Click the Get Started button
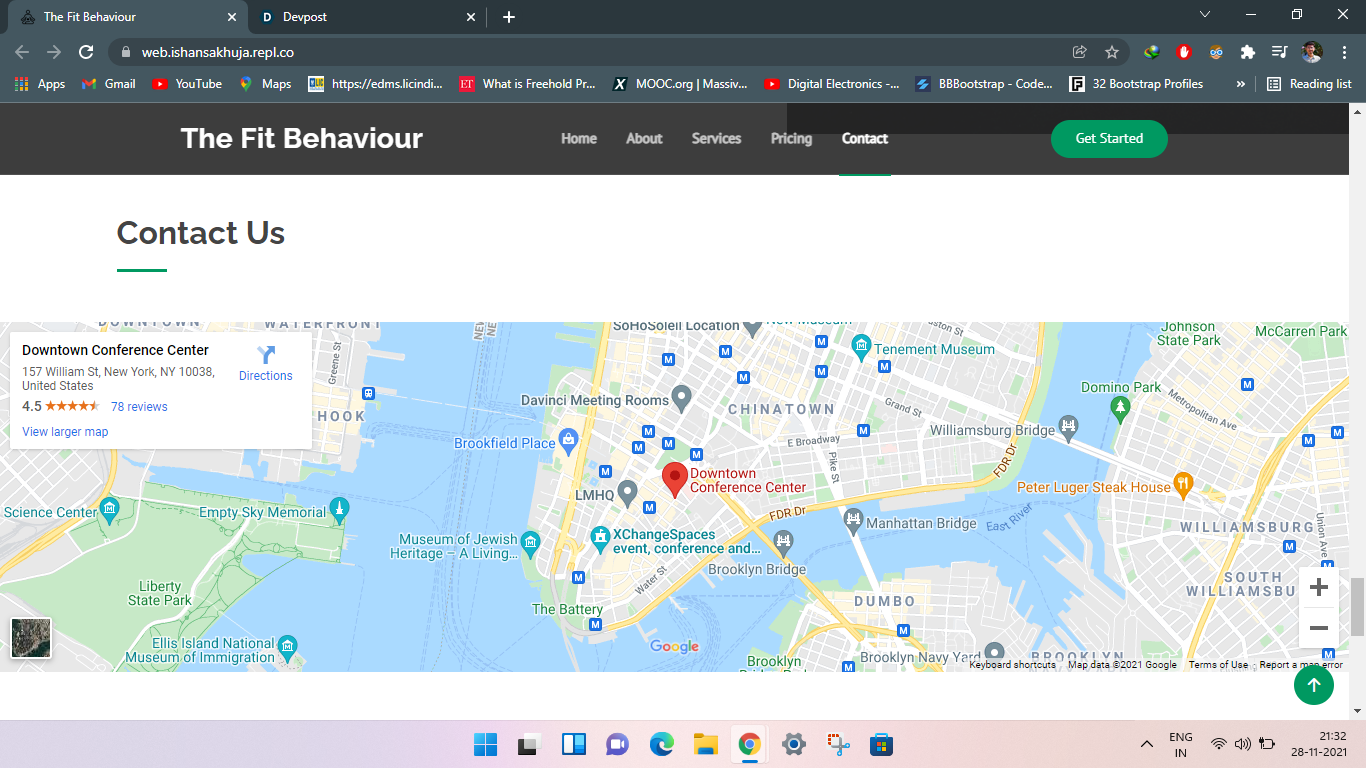1366x768 pixels. [1109, 139]
